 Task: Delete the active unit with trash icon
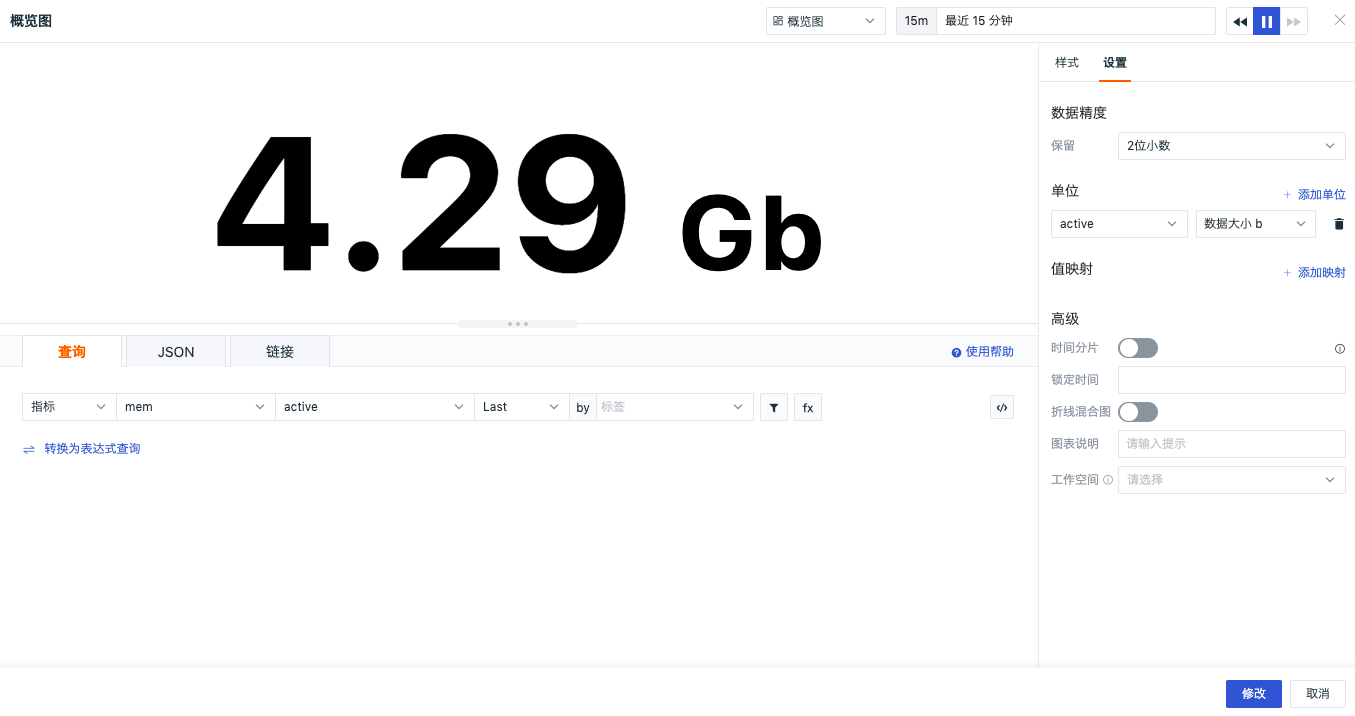1339,224
